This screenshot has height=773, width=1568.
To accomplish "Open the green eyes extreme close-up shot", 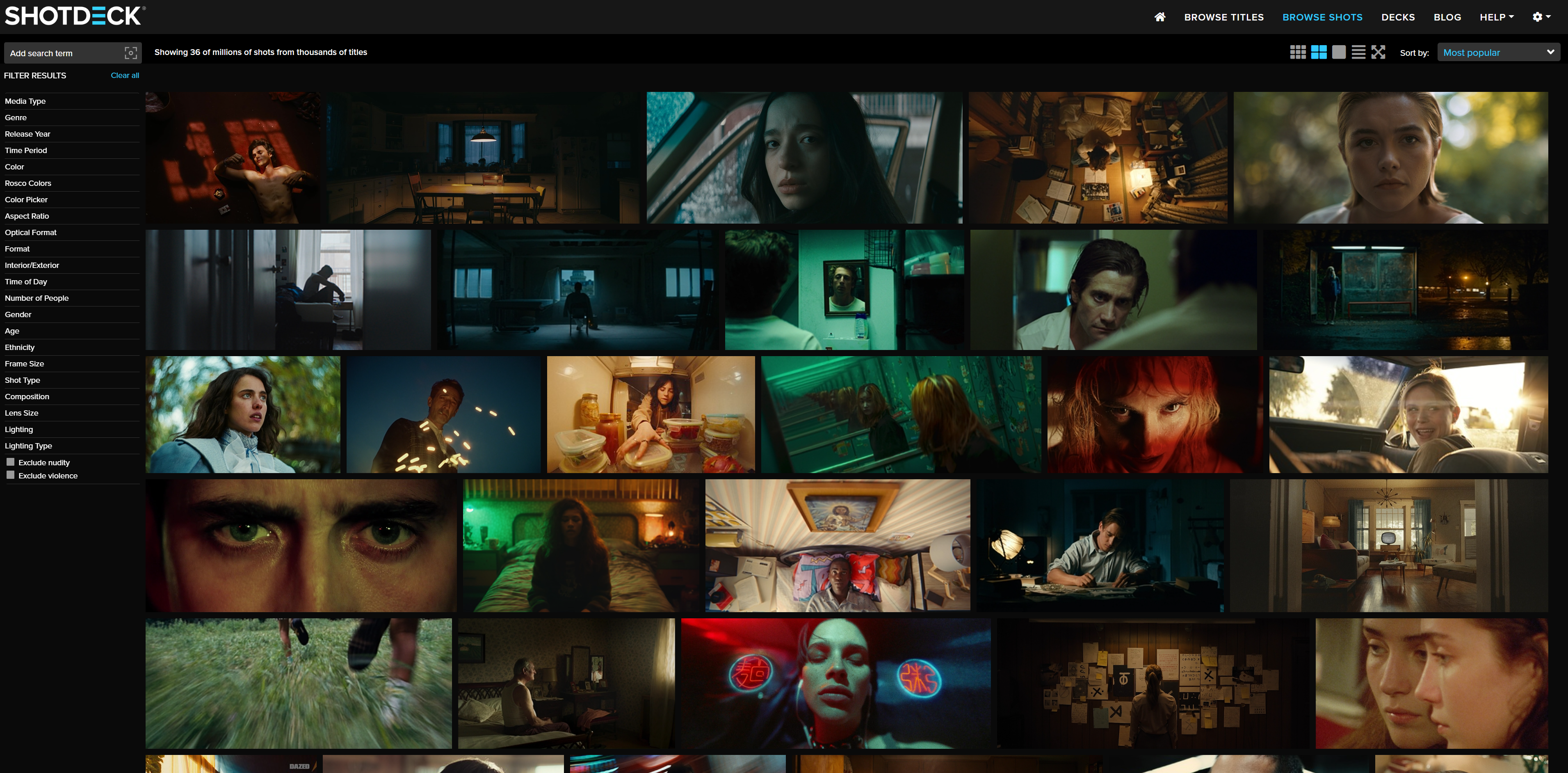I will point(301,546).
